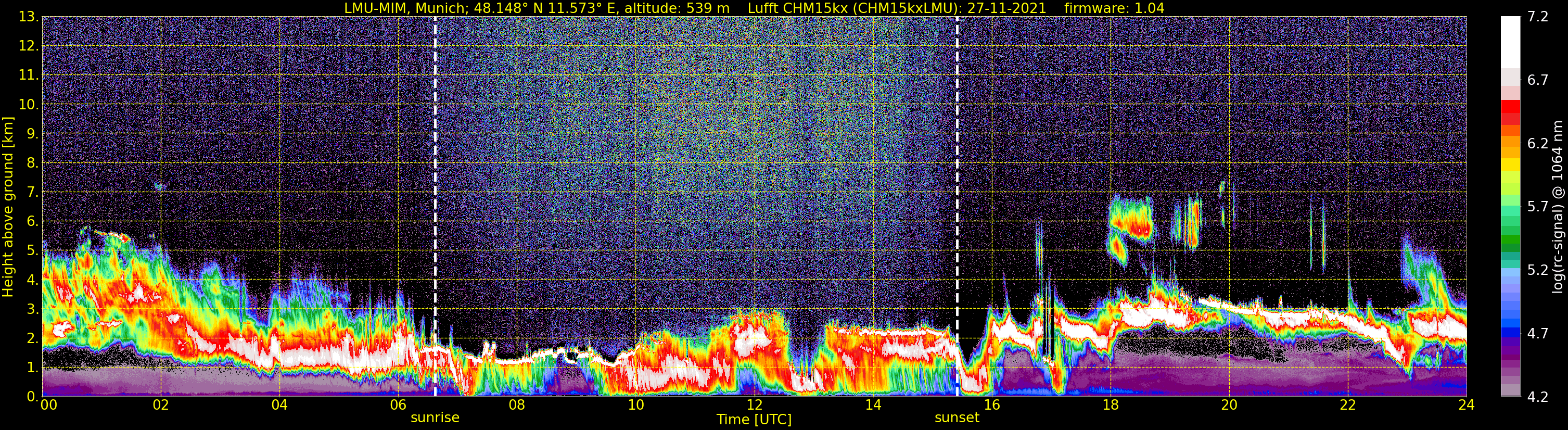Click the 6.2 colorbar tick value
The width and height of the screenshot is (1568, 430).
point(1538,144)
